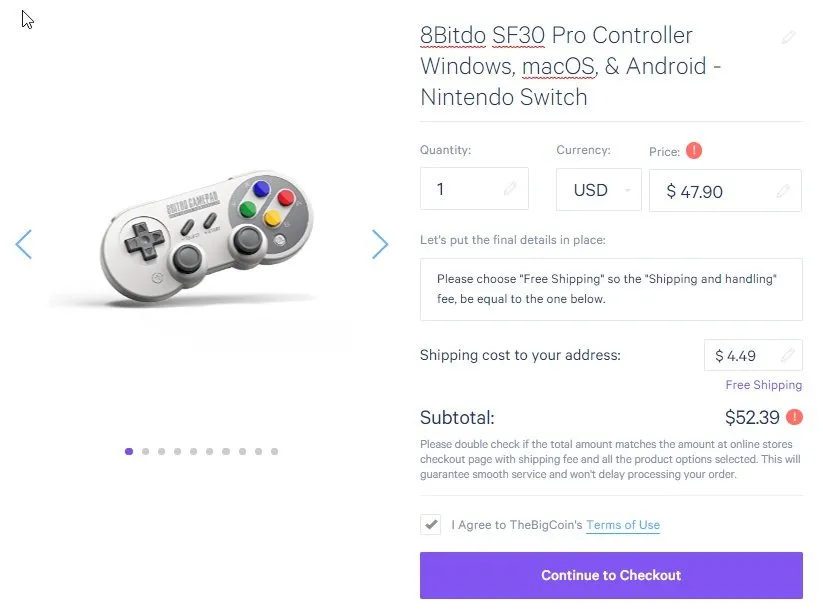This screenshot has width=823, height=615.
Task: Click the left arrow to show previous image
Action: [24, 244]
